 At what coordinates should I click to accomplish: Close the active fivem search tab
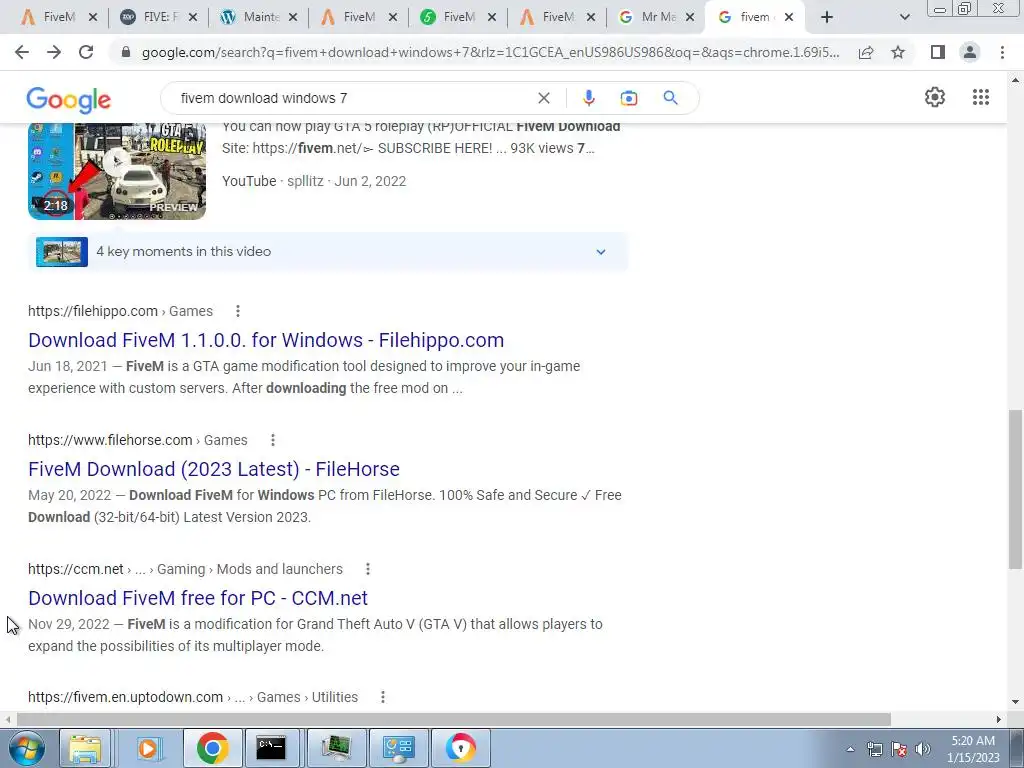[x=789, y=17]
